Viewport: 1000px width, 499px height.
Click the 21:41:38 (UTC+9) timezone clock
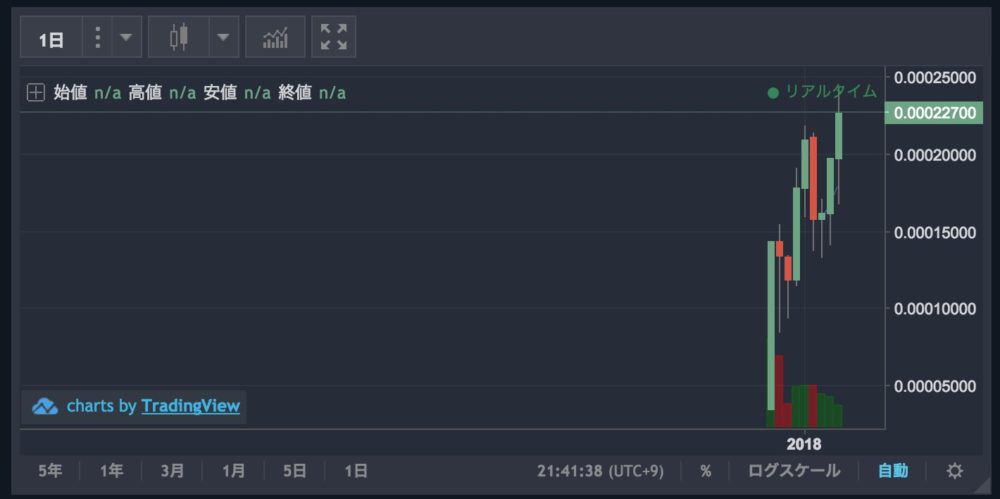[x=600, y=472]
